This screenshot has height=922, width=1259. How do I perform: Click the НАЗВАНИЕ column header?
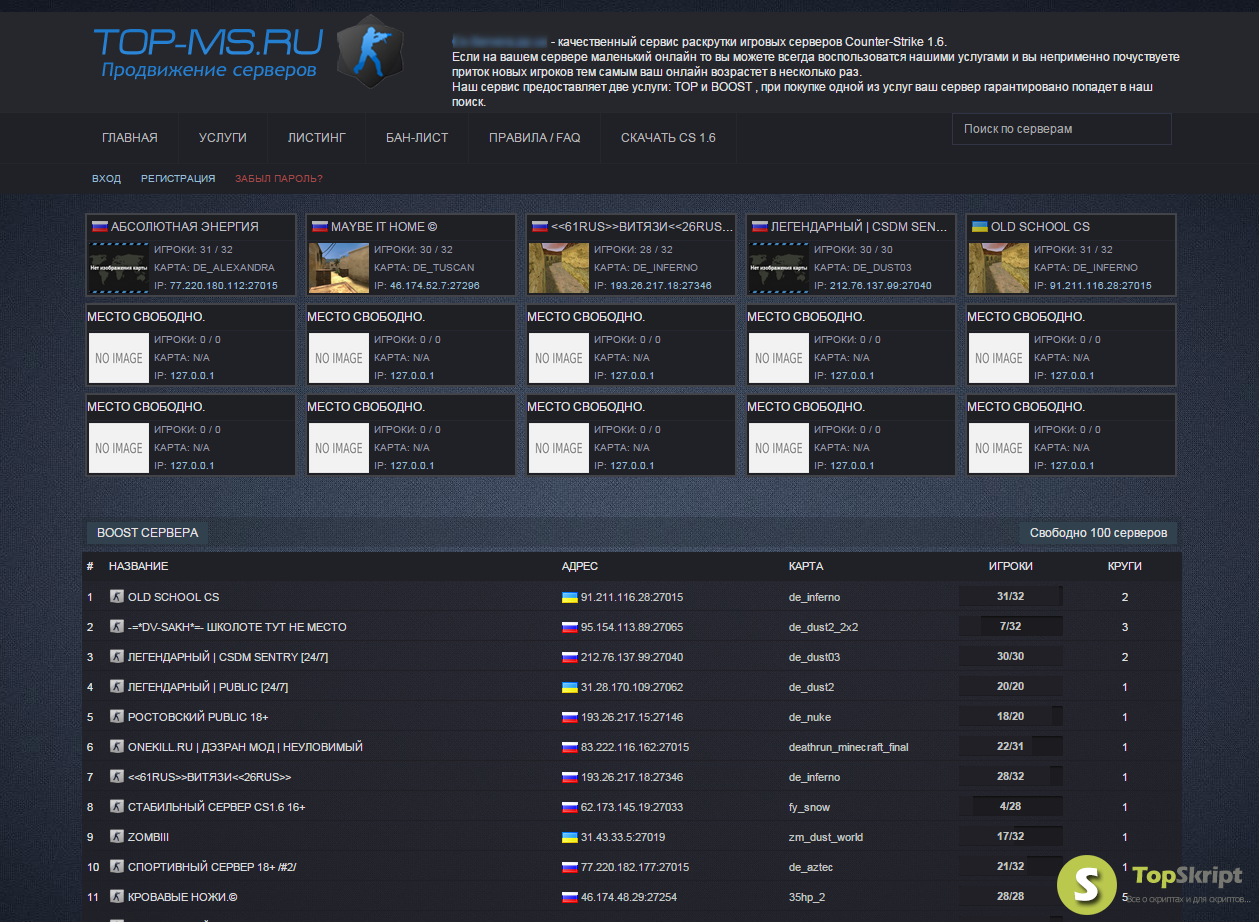(139, 566)
